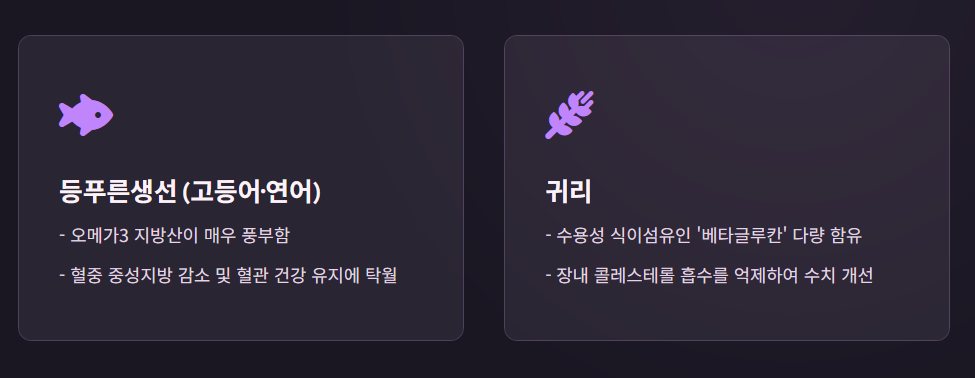
Task: Click the dark gap between the two cards
Action: tap(484, 187)
